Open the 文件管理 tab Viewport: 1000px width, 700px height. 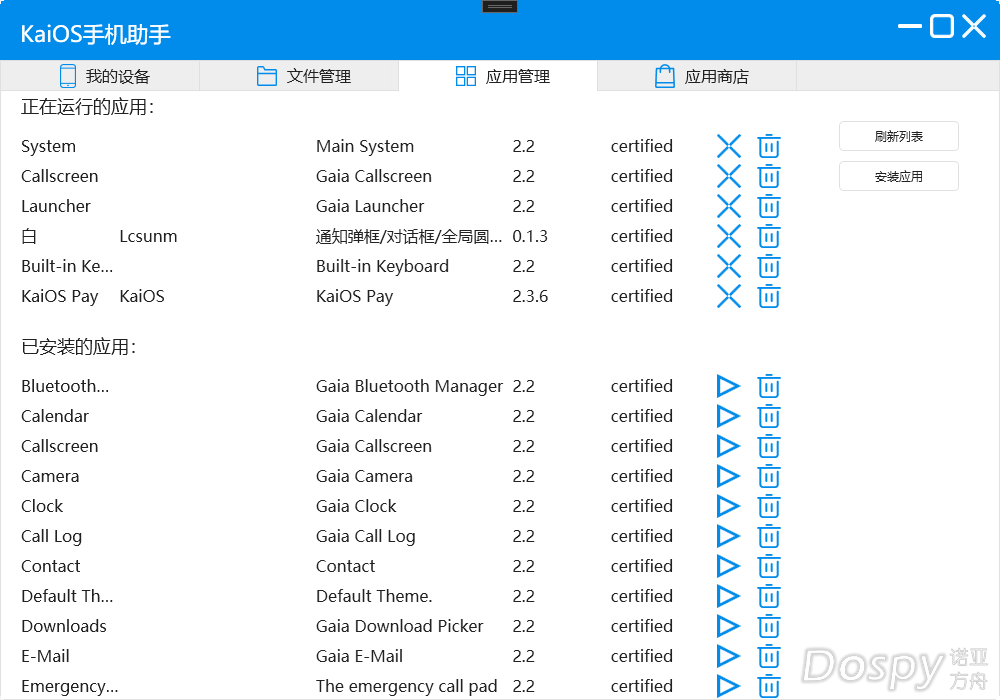[x=299, y=76]
